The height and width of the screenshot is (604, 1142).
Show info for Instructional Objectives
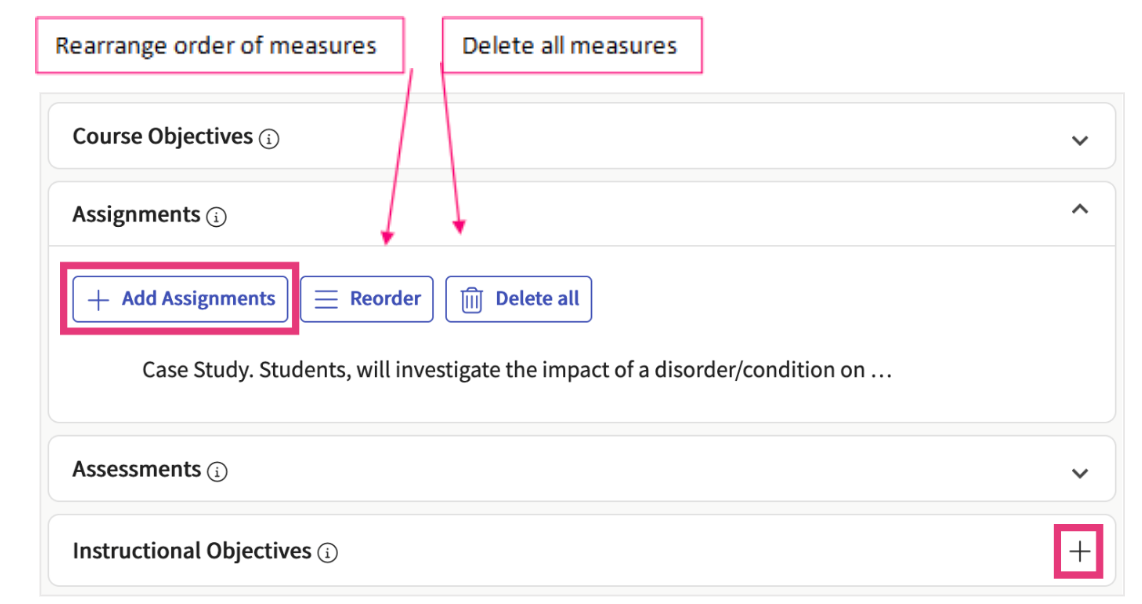point(327,553)
